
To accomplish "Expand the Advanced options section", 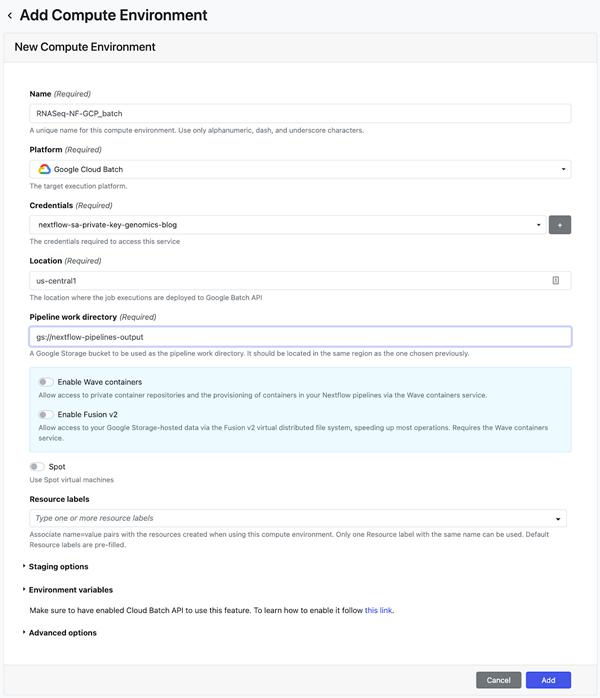I will [x=62, y=632].
